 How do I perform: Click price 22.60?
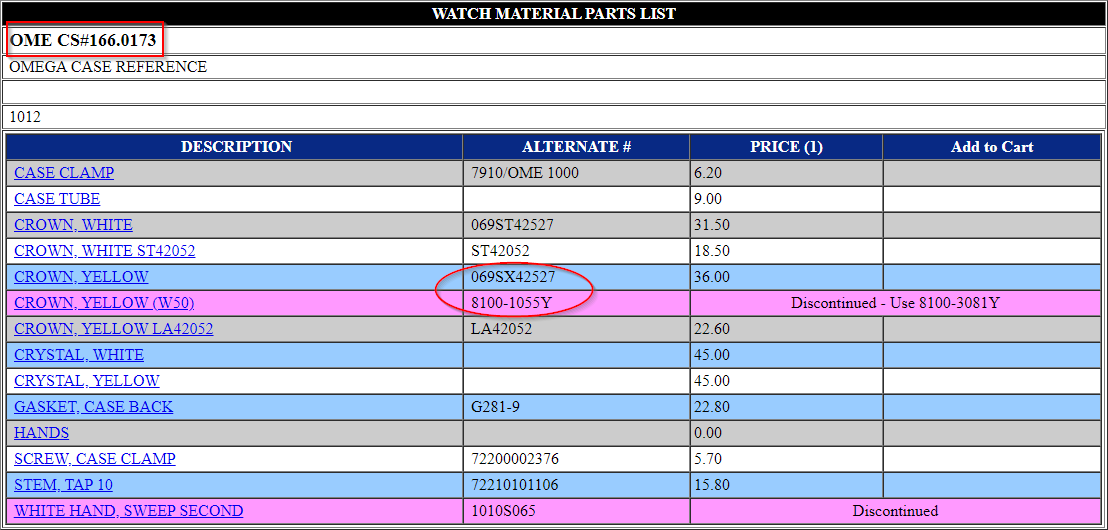point(713,329)
